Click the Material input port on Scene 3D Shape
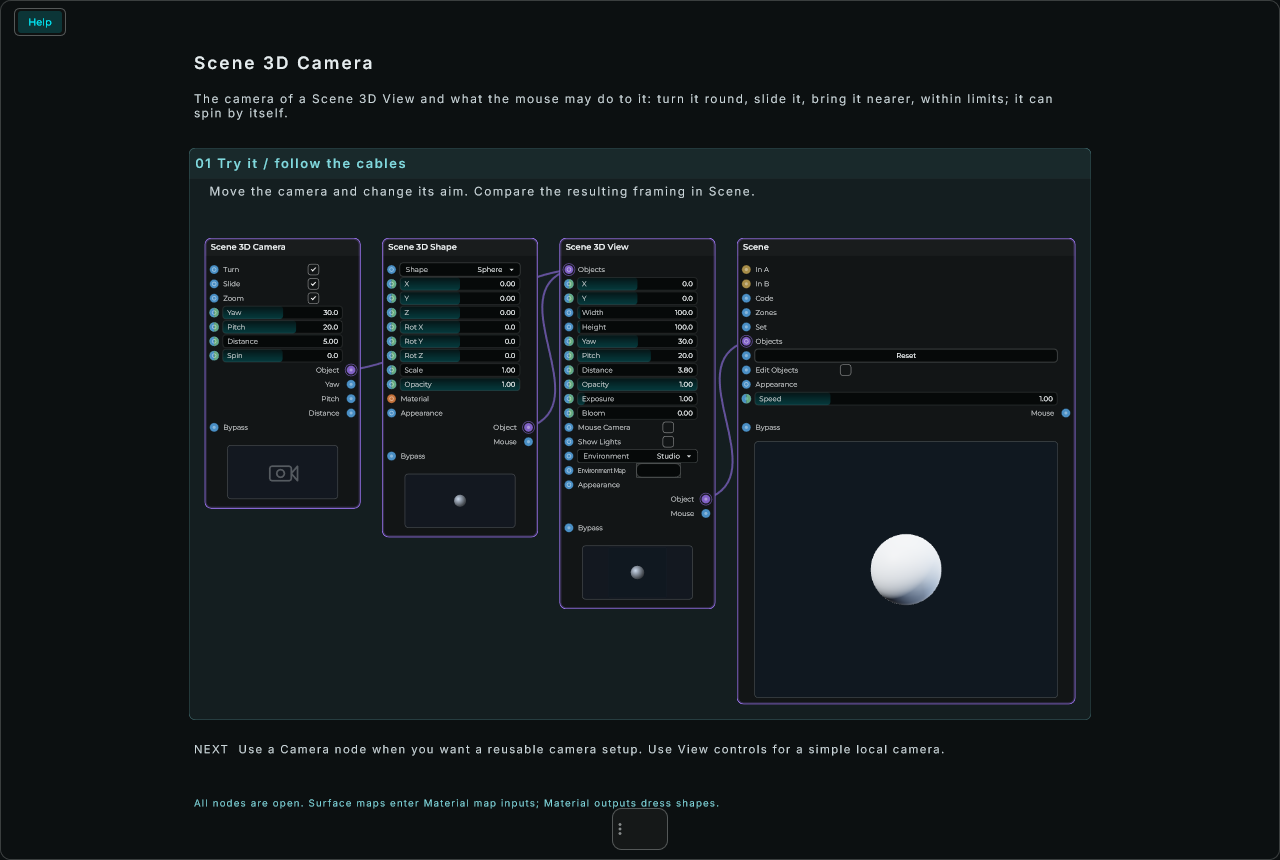The width and height of the screenshot is (1280, 860). [391, 399]
